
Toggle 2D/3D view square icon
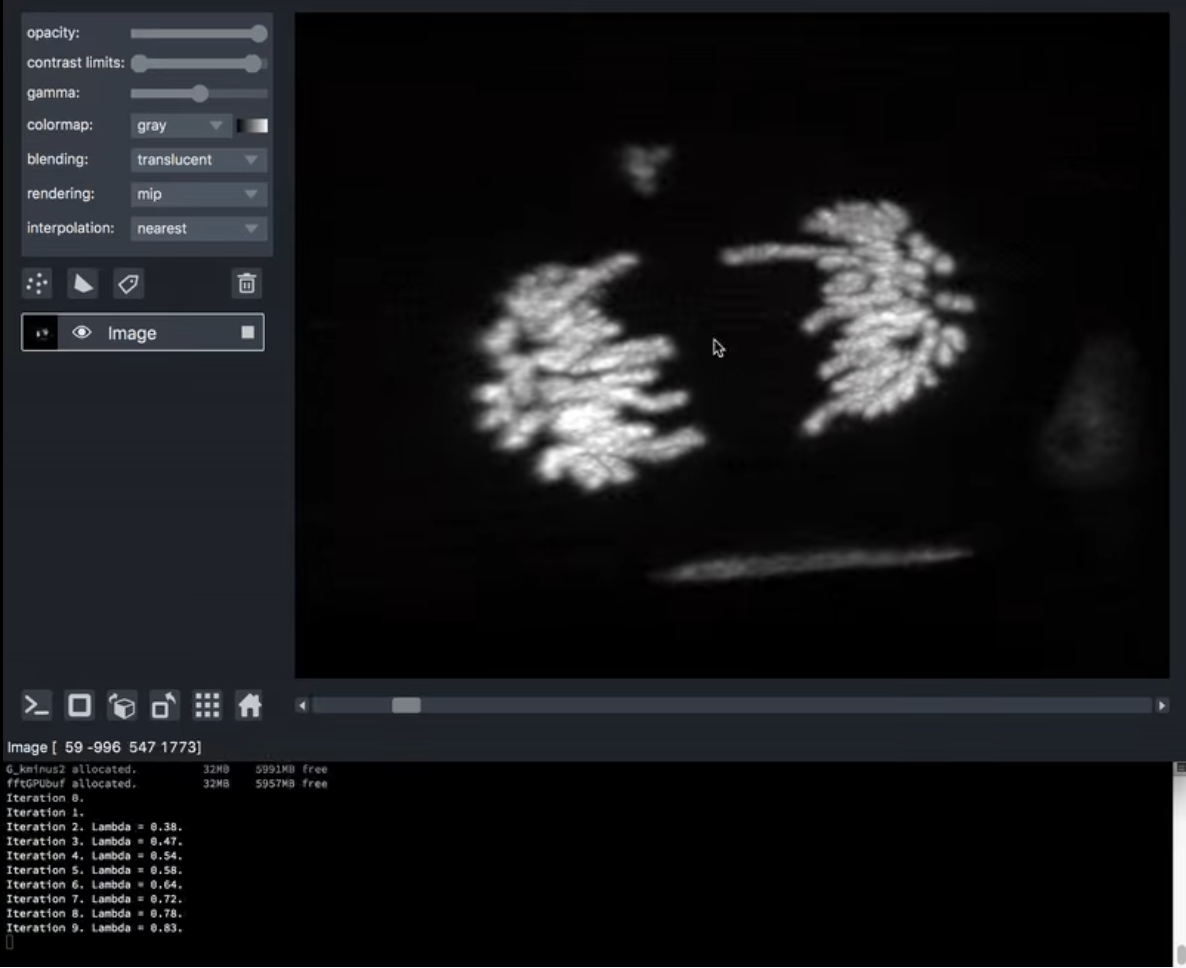coord(79,707)
